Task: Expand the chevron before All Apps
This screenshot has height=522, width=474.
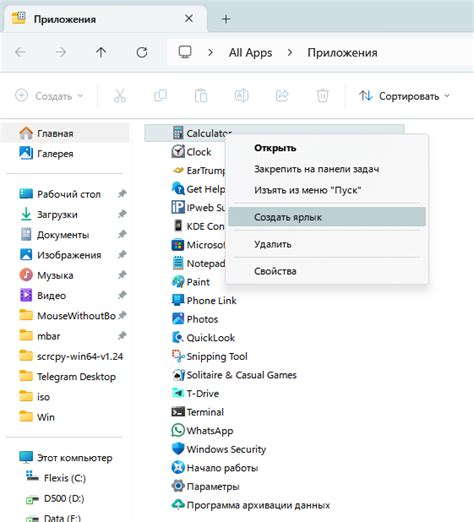Action: tap(210, 52)
